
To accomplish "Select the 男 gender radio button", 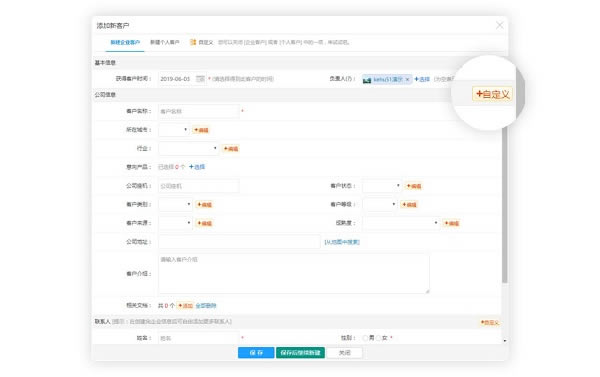I will point(365,338).
